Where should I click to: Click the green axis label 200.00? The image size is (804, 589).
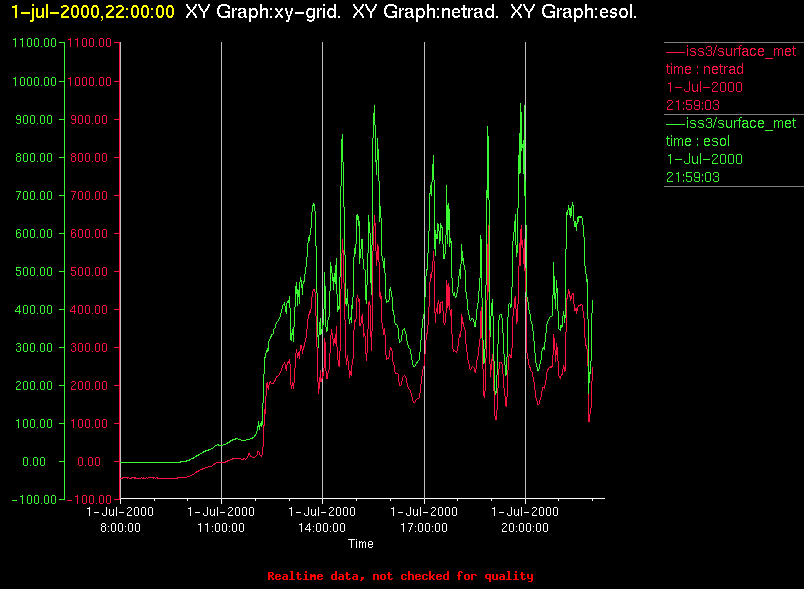(x=34, y=385)
